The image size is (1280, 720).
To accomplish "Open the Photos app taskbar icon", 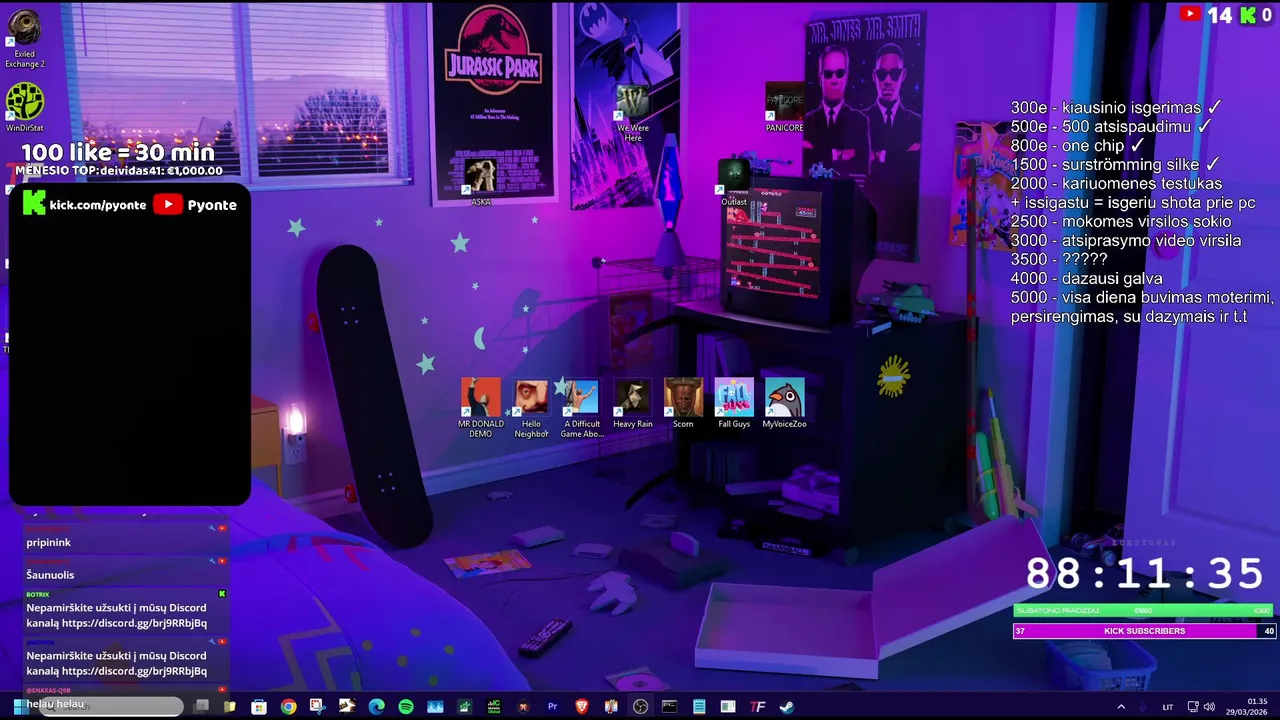I will [x=435, y=706].
